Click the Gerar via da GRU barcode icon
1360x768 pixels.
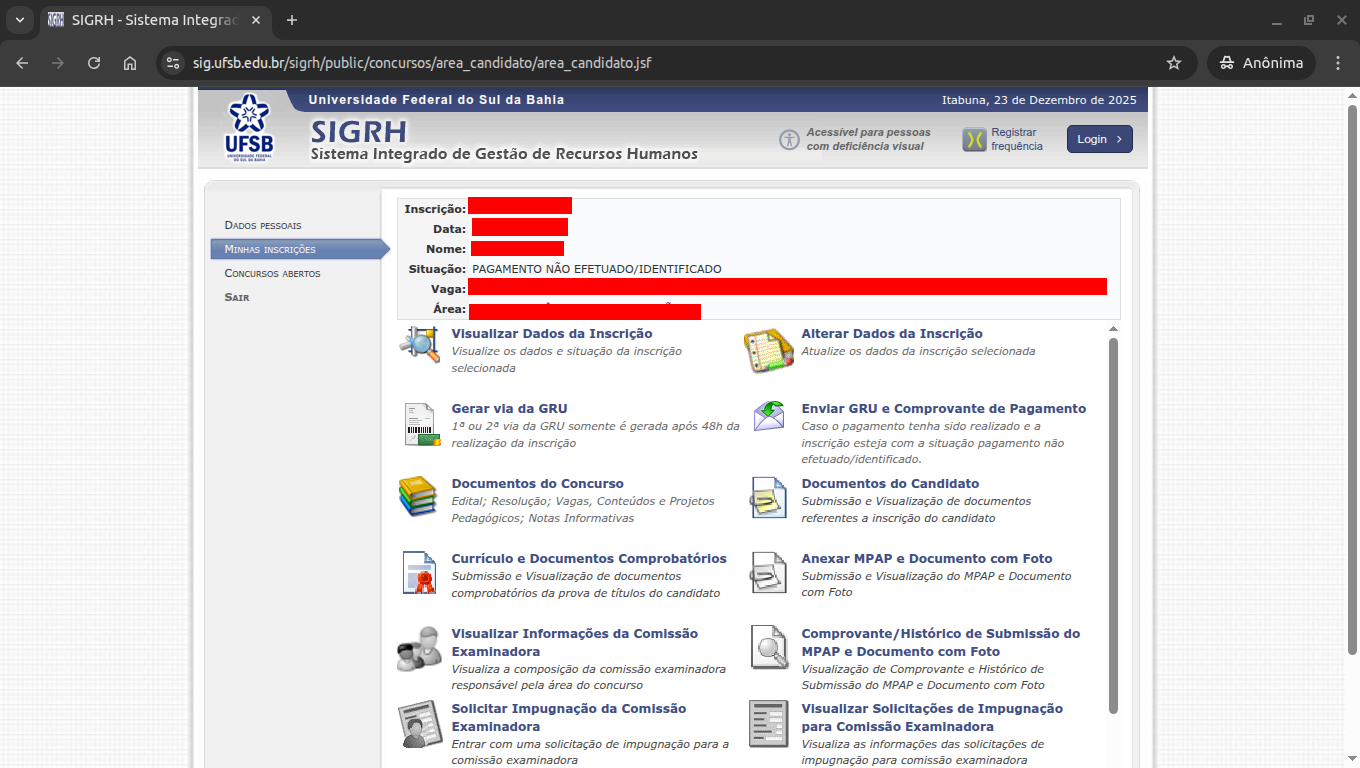pos(421,424)
